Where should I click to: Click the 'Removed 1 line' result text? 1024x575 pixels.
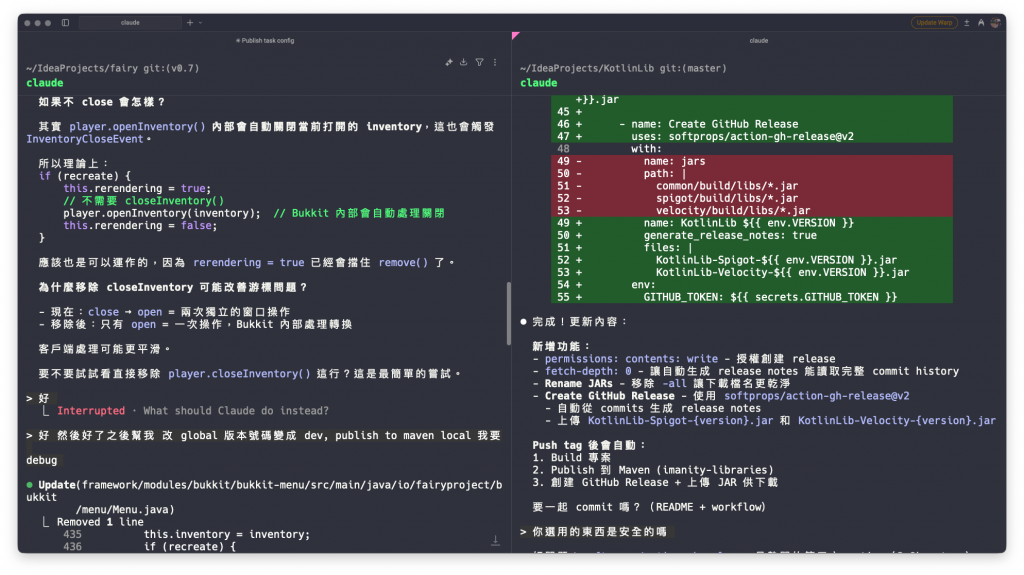[100, 522]
